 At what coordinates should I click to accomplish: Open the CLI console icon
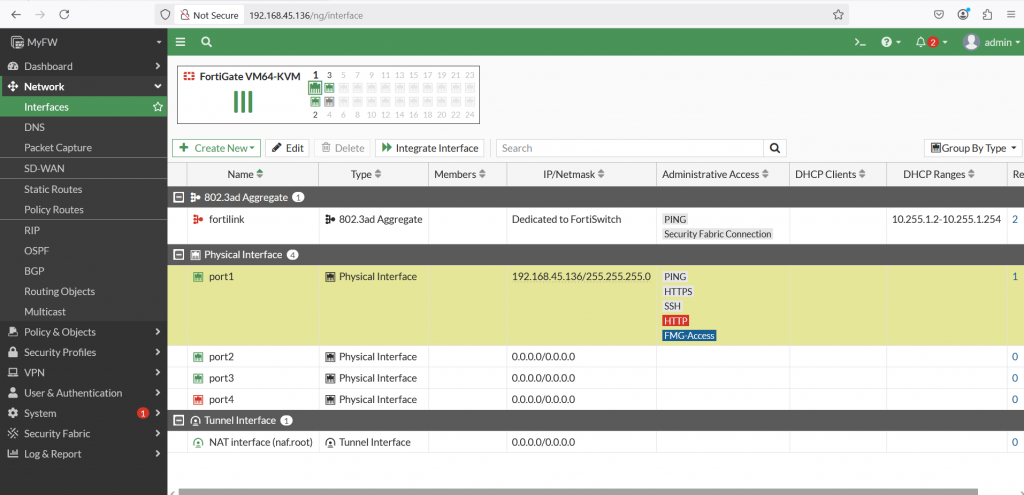[861, 42]
